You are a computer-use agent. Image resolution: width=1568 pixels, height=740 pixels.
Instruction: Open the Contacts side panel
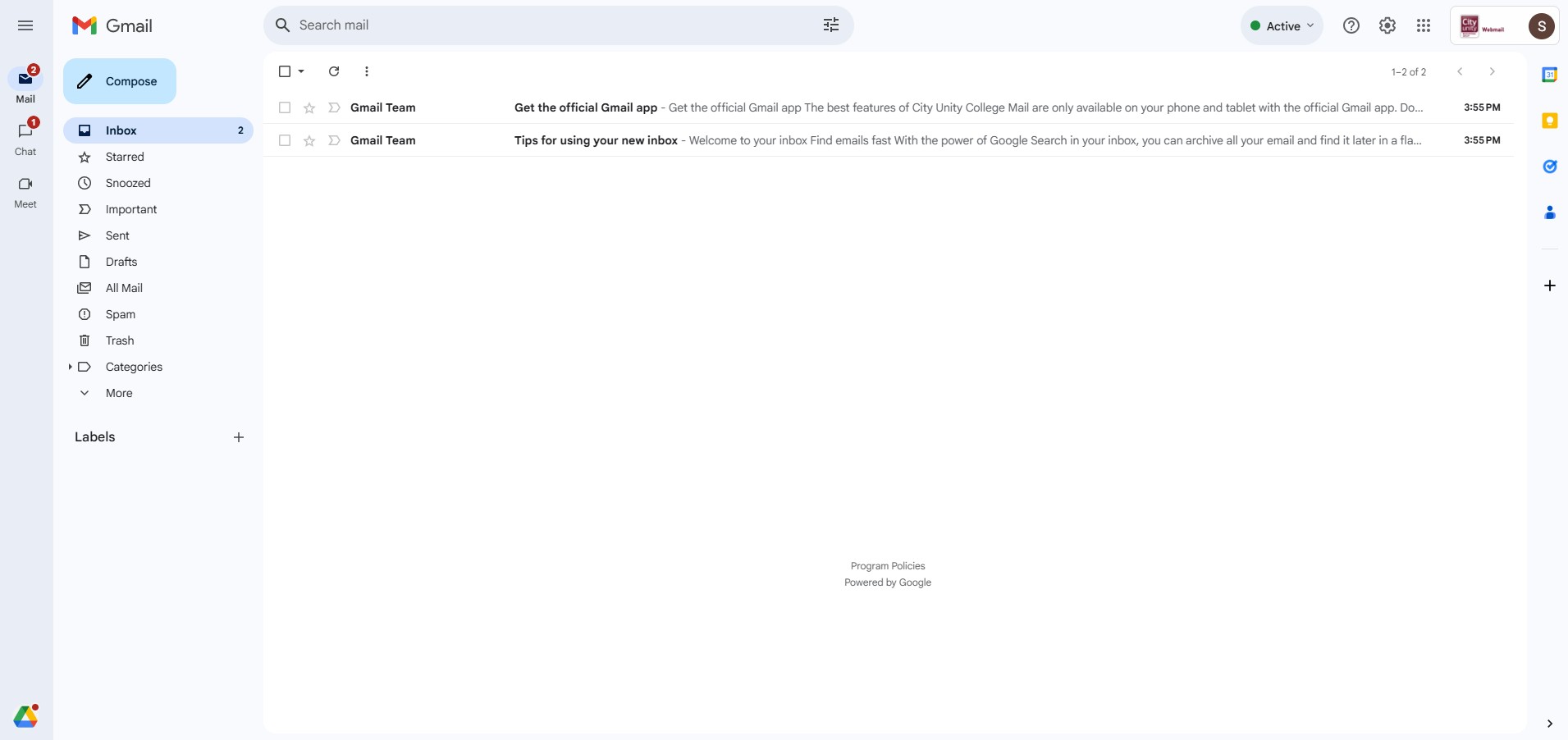tap(1549, 212)
